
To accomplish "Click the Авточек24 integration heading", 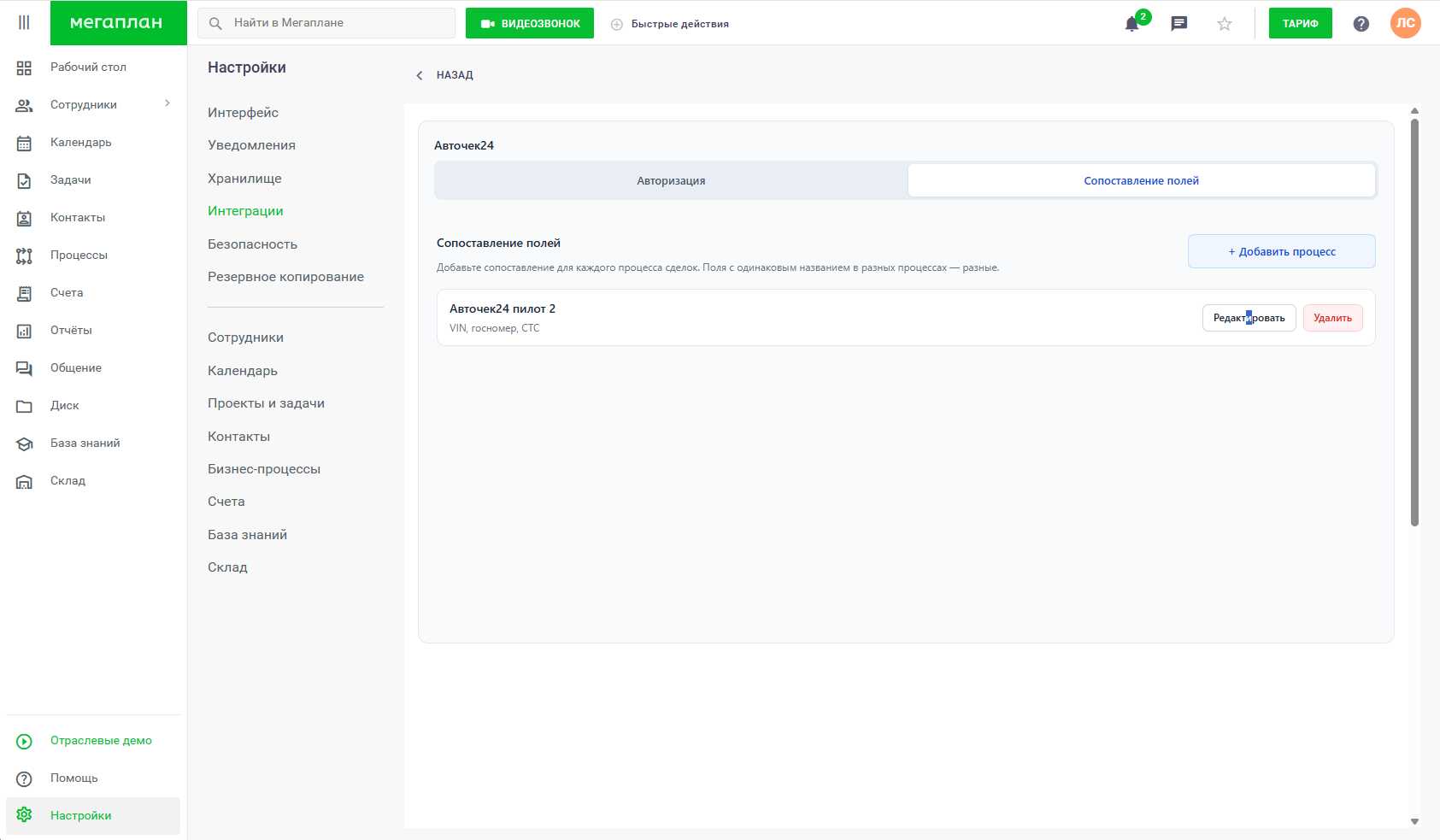I will point(464,145).
